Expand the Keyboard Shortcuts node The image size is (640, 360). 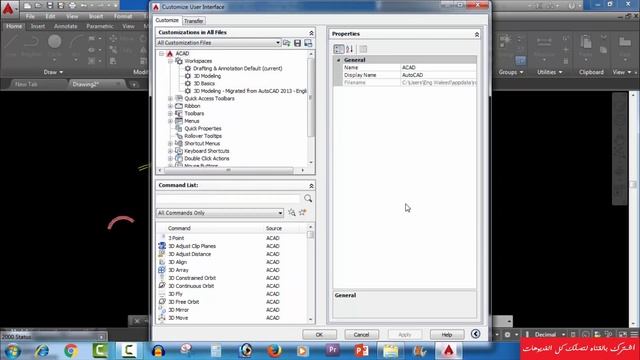[170, 151]
